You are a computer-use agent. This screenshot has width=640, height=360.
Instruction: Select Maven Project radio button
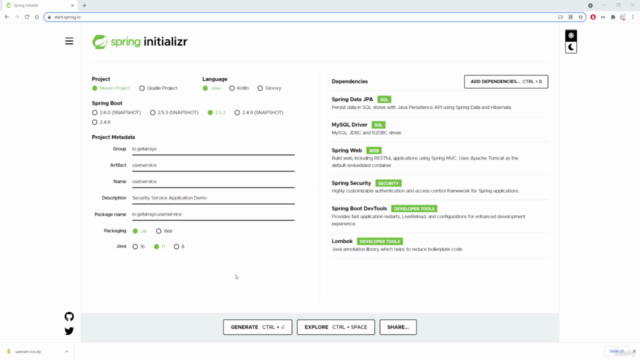(x=95, y=88)
